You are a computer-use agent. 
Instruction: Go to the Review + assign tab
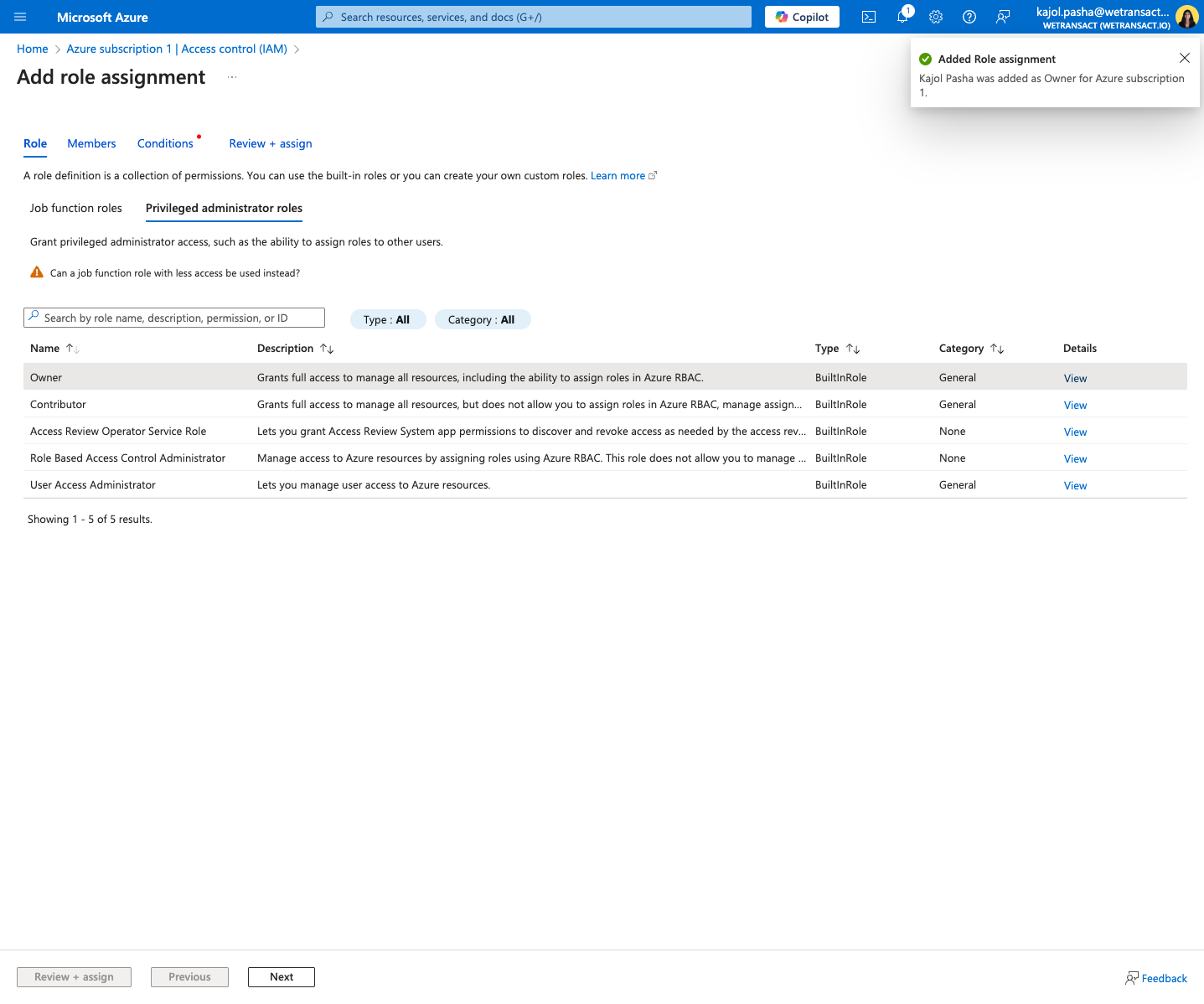(271, 143)
